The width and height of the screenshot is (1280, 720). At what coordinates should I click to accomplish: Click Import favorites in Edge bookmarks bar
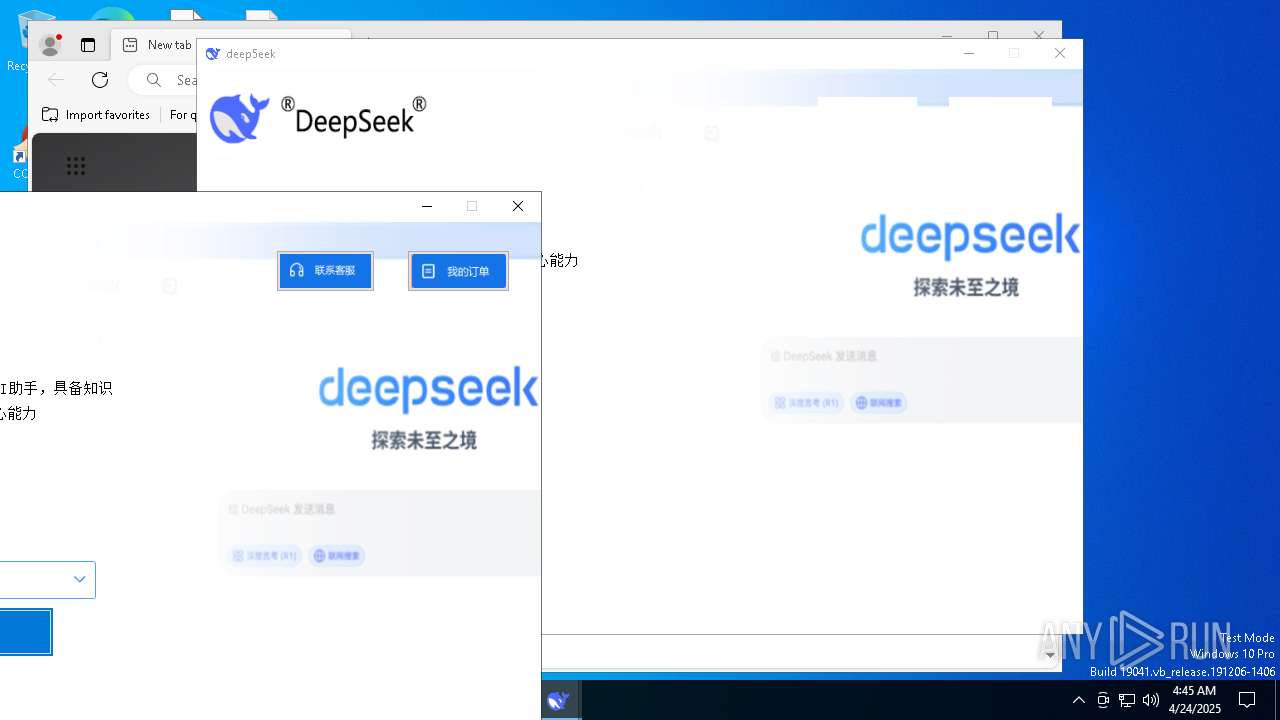coord(96,115)
